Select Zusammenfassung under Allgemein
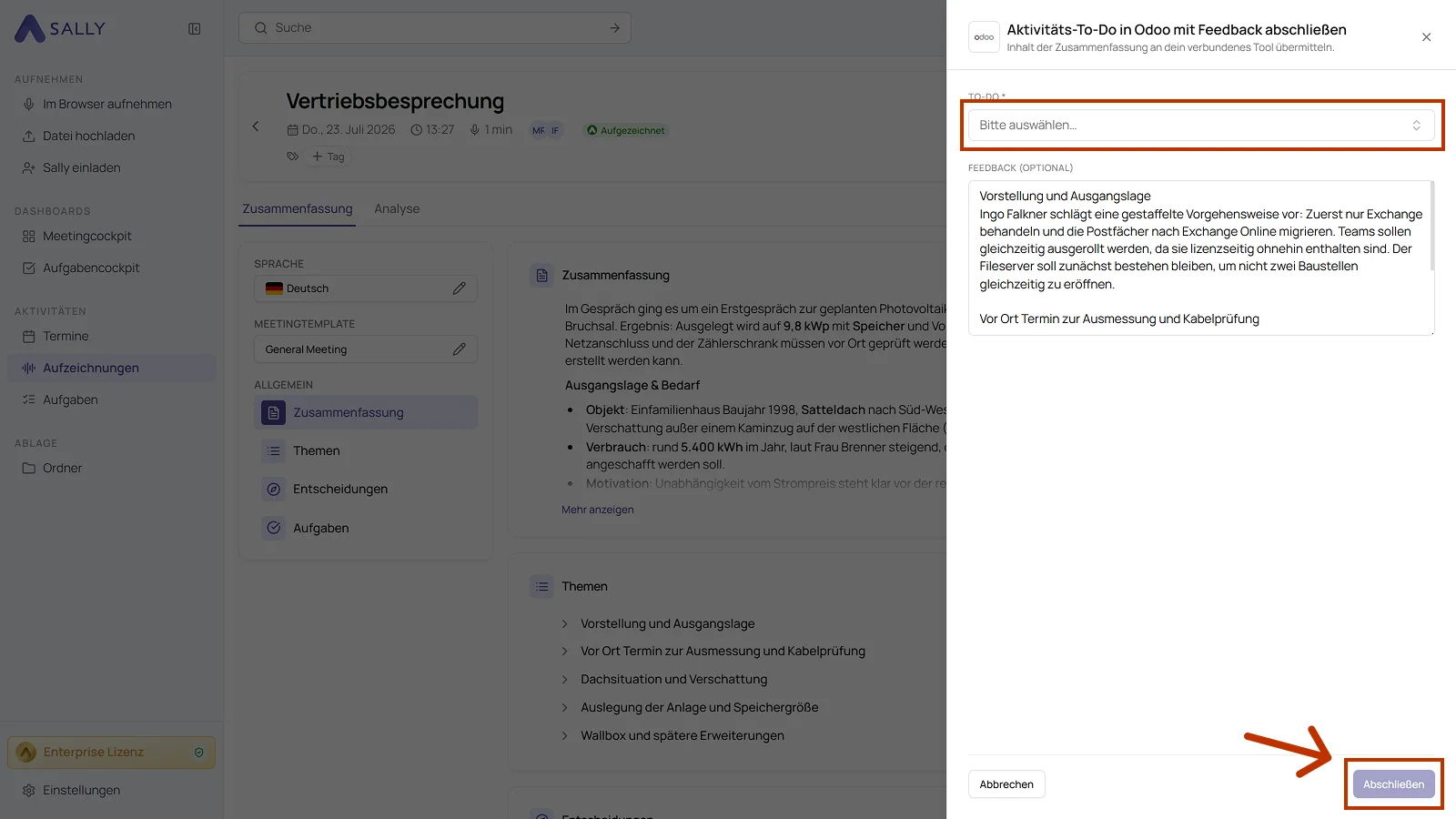The image size is (1456, 819). coord(366,412)
